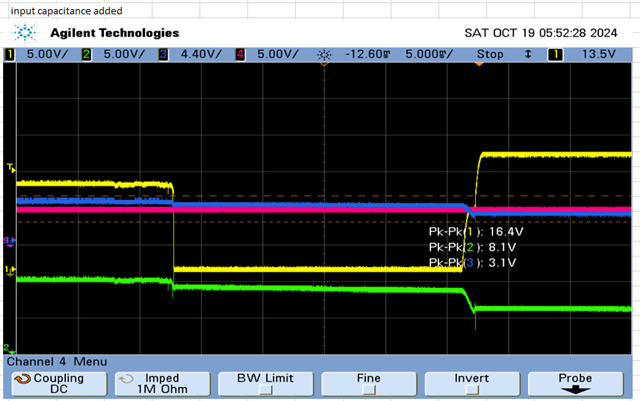Viewport: 640px width, 401px height.
Task: Click the Channel 4 Menu title
Action: pos(57,362)
